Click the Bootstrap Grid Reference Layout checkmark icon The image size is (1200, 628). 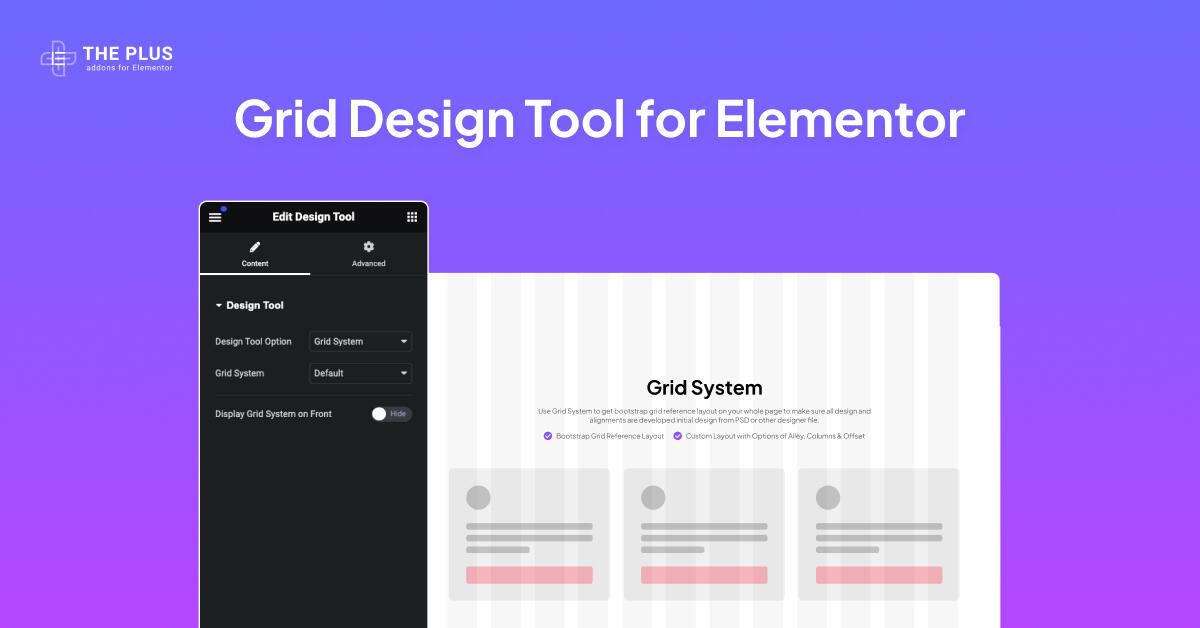tap(548, 436)
